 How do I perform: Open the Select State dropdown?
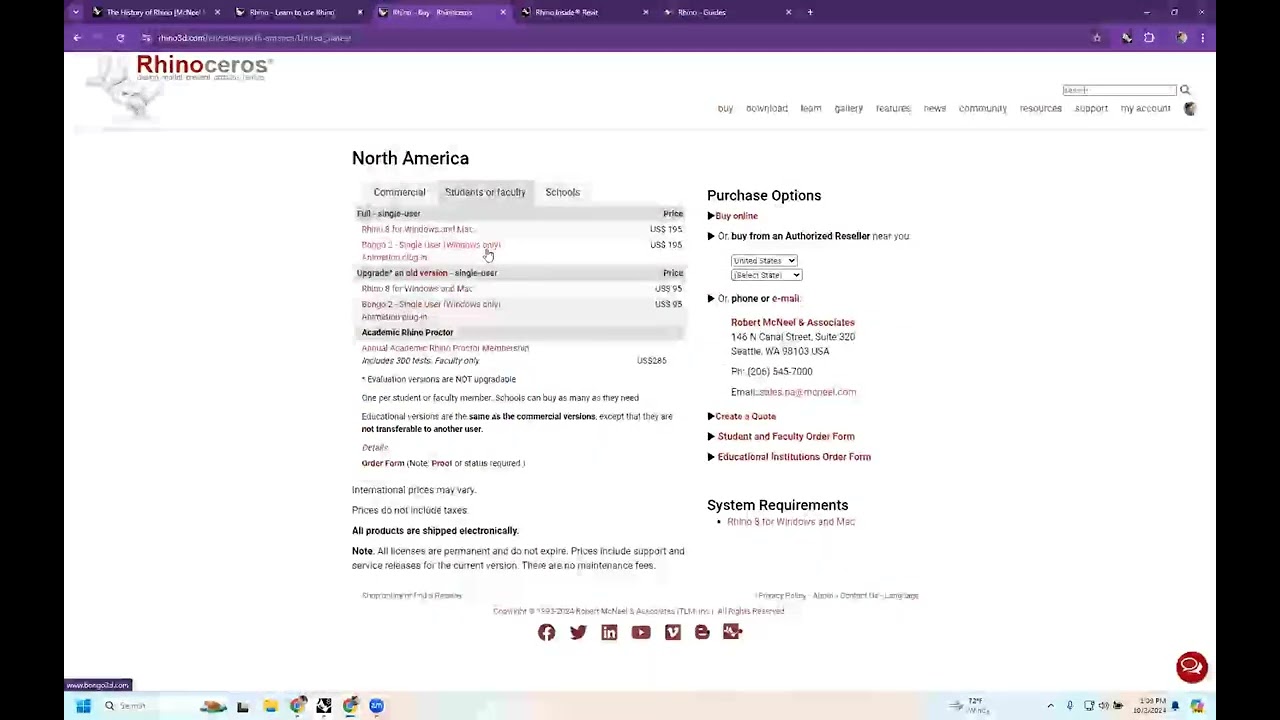coord(766,275)
